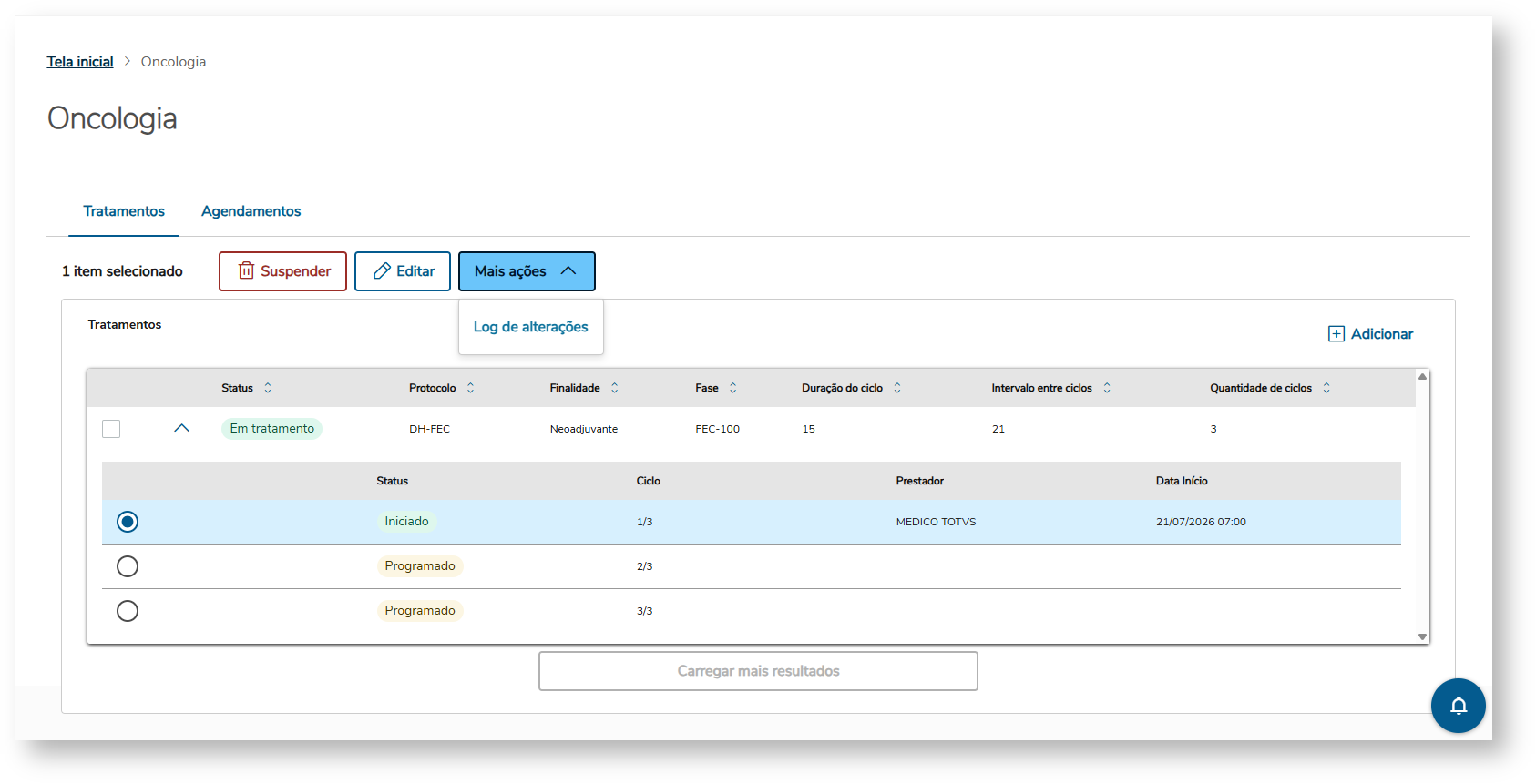Go to Tela inicial breadcrumb link
The image size is (1536, 784).
tap(80, 62)
